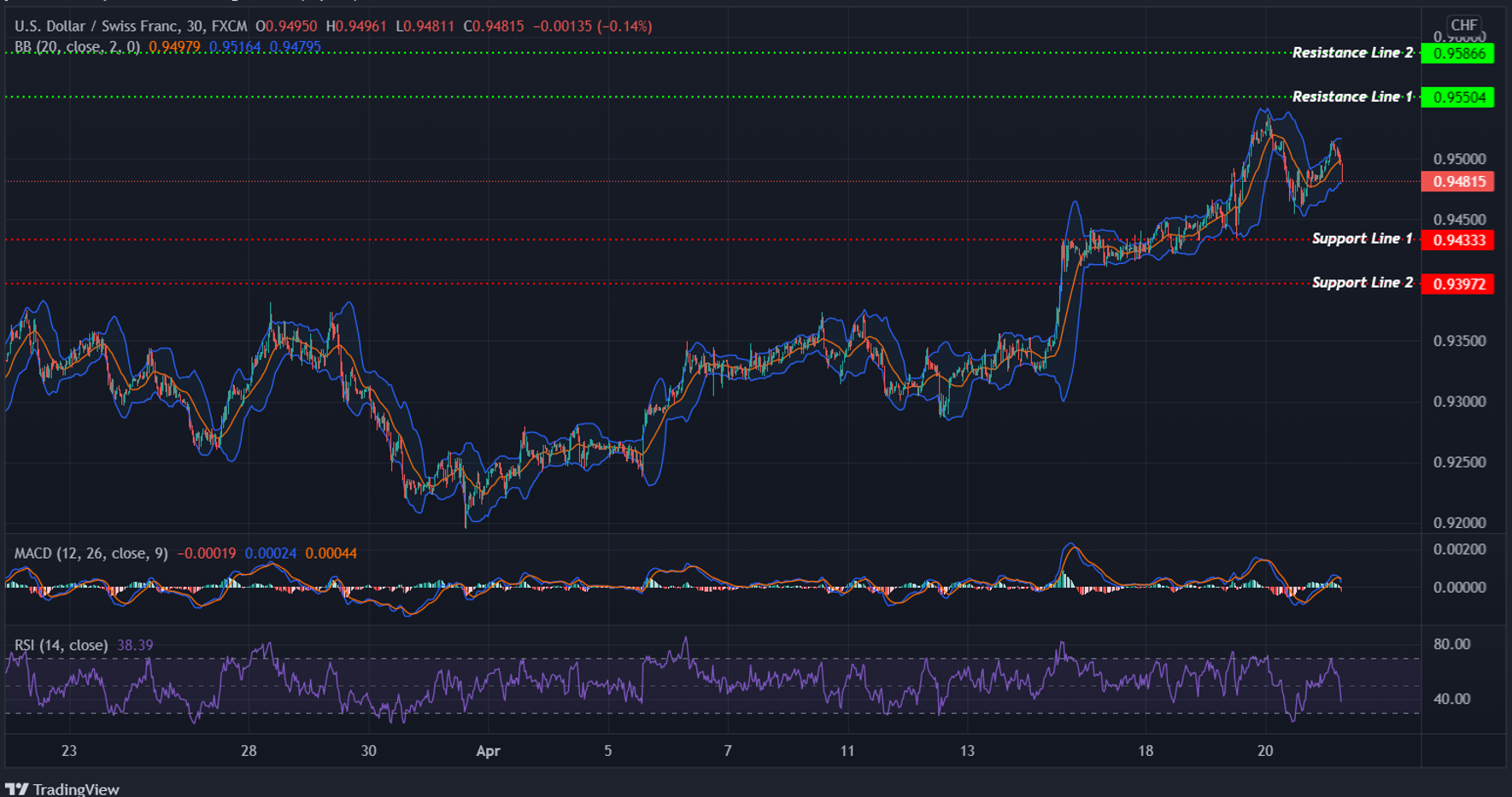Click the 0.95000 level on the price scale

1461,158
